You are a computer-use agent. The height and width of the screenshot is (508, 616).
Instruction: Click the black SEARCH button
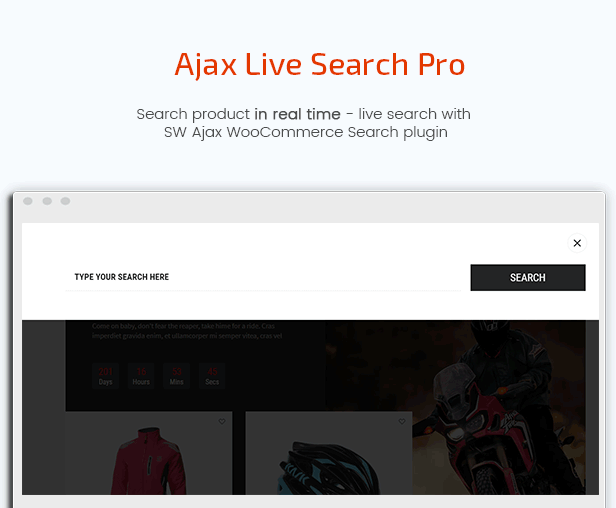(528, 278)
